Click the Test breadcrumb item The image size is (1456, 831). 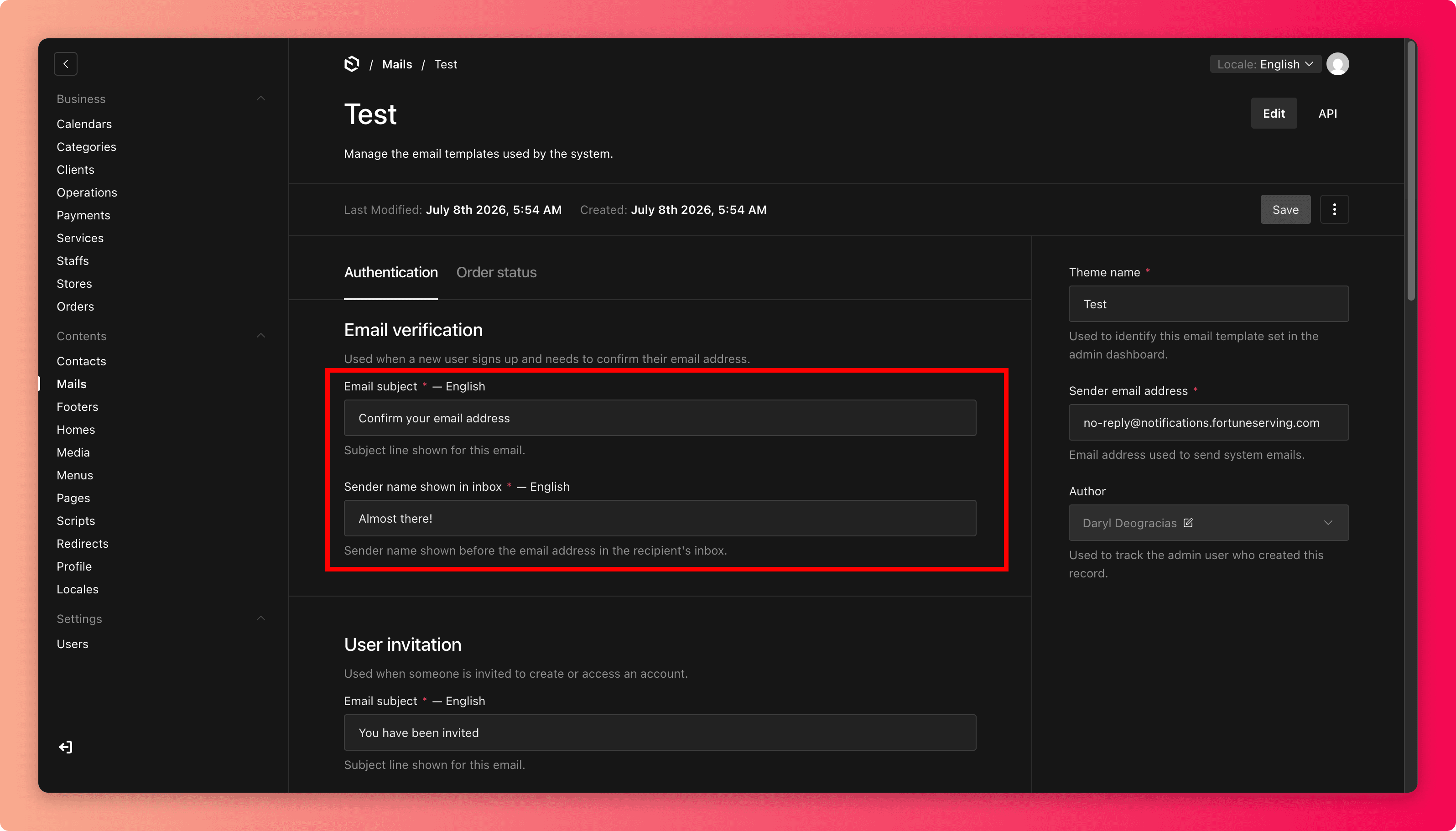pyautogui.click(x=445, y=64)
